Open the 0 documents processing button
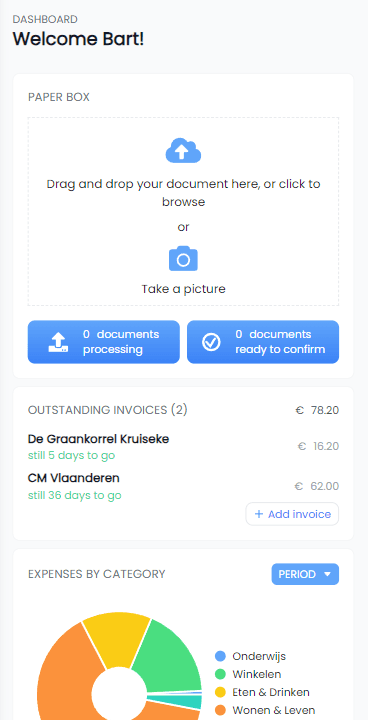The image size is (368, 720). pos(104,342)
